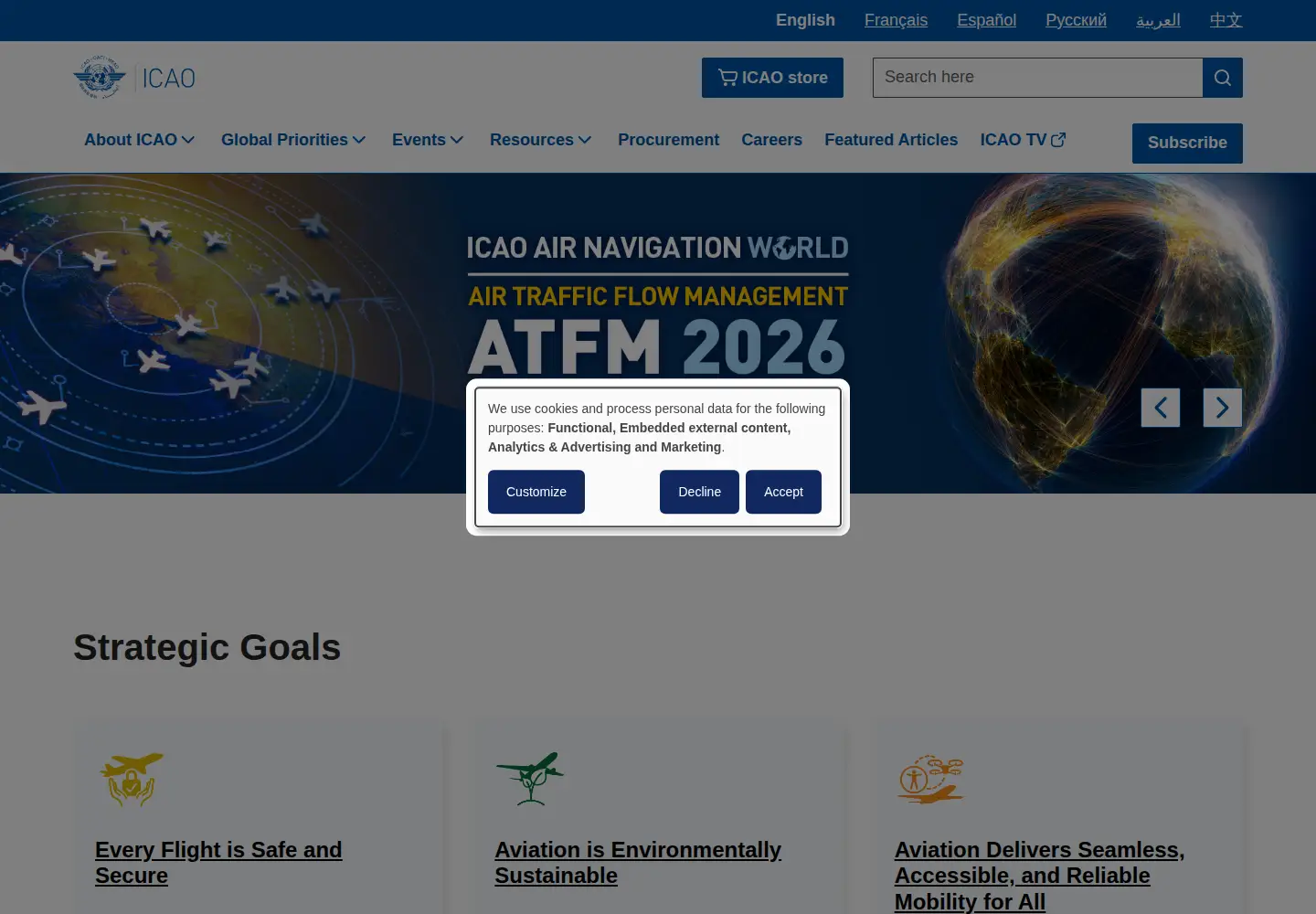Expand the About ICAO menu
Screen dimensions: 1316x914
pyautogui.click(x=140, y=140)
